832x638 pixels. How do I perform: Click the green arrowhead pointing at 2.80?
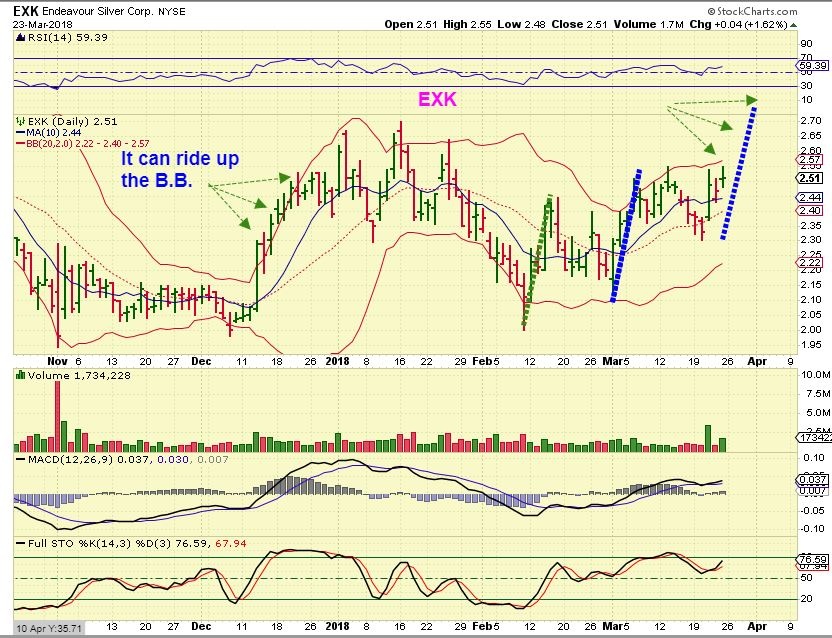[x=751, y=99]
